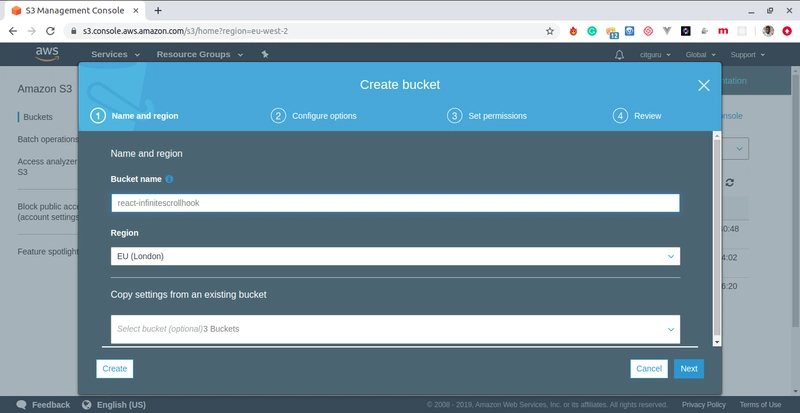Click the Feedback speech bubble icon
Image resolution: width=800 pixels, height=413 pixels.
(21, 405)
